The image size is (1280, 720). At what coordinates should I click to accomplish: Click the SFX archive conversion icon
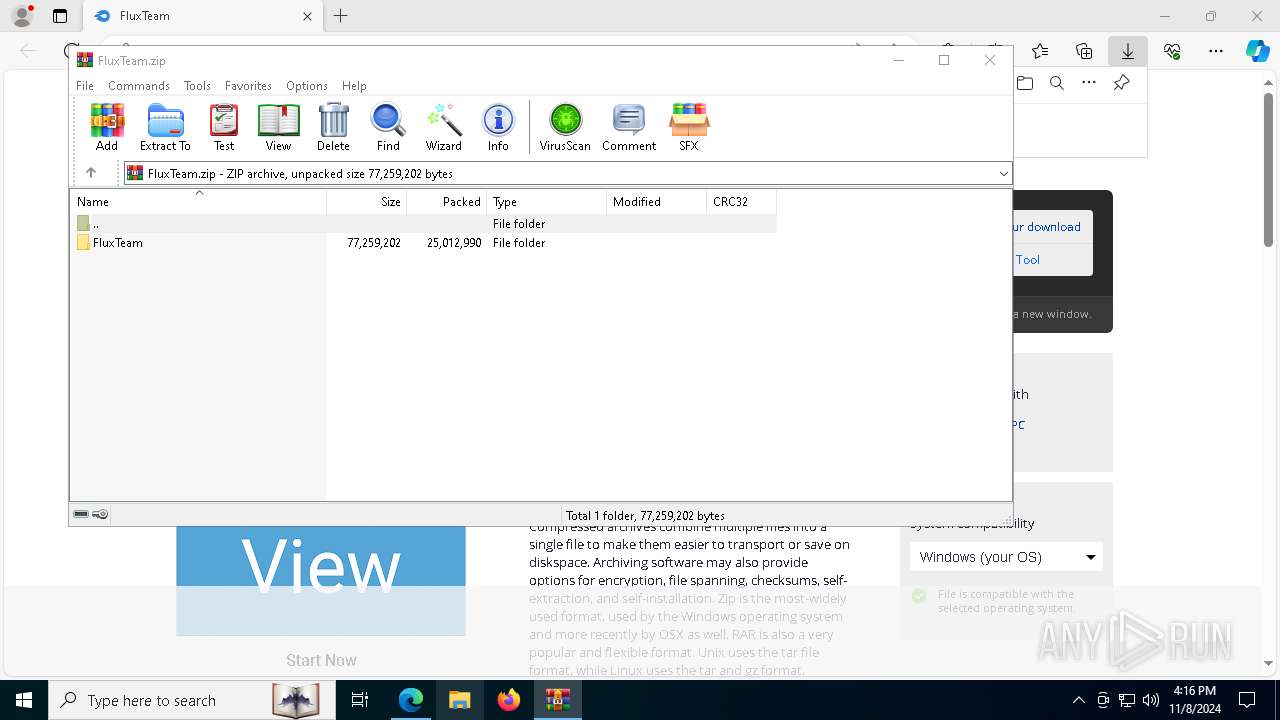point(689,127)
